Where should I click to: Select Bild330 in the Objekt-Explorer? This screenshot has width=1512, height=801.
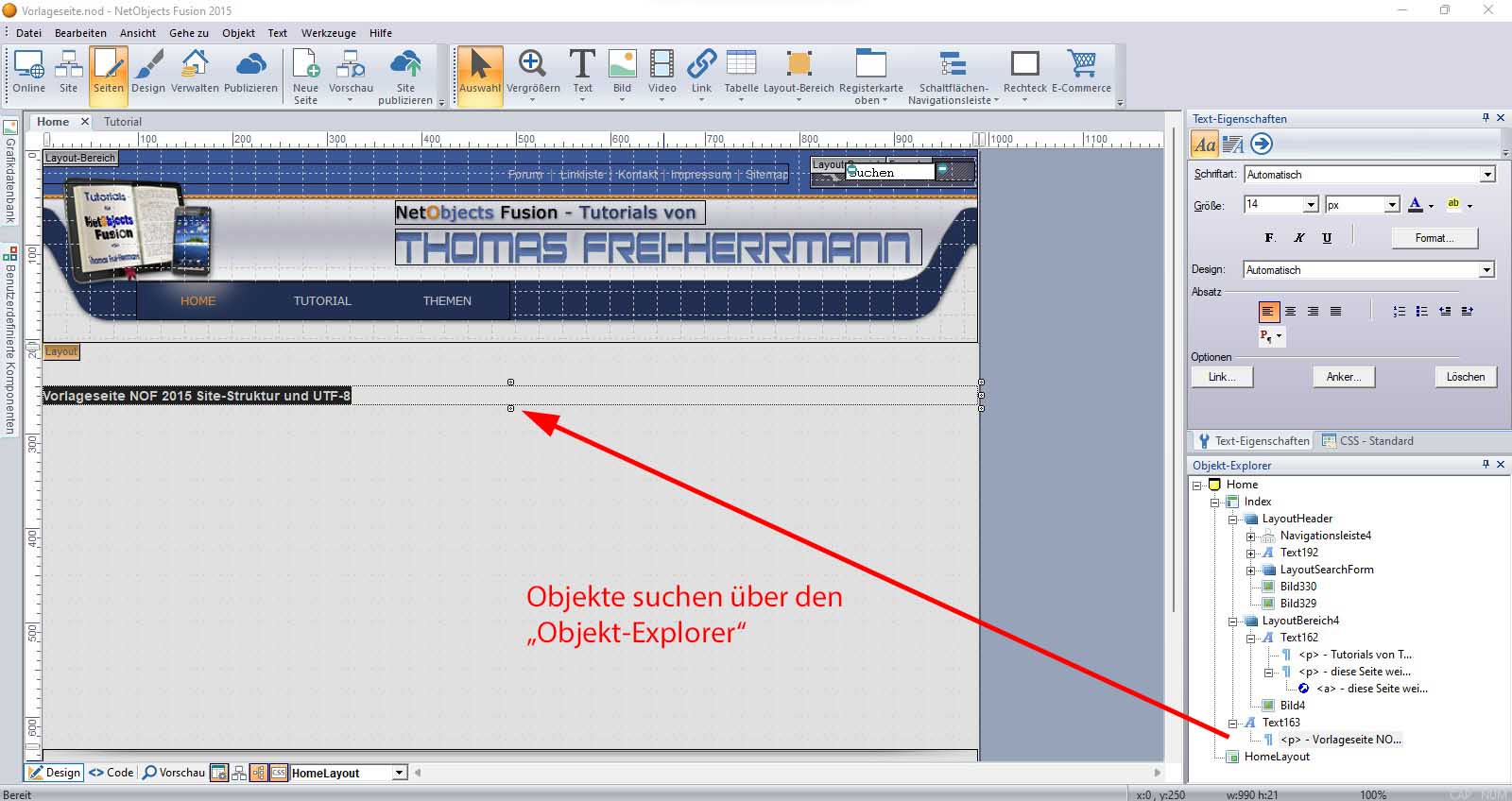[1297, 587]
